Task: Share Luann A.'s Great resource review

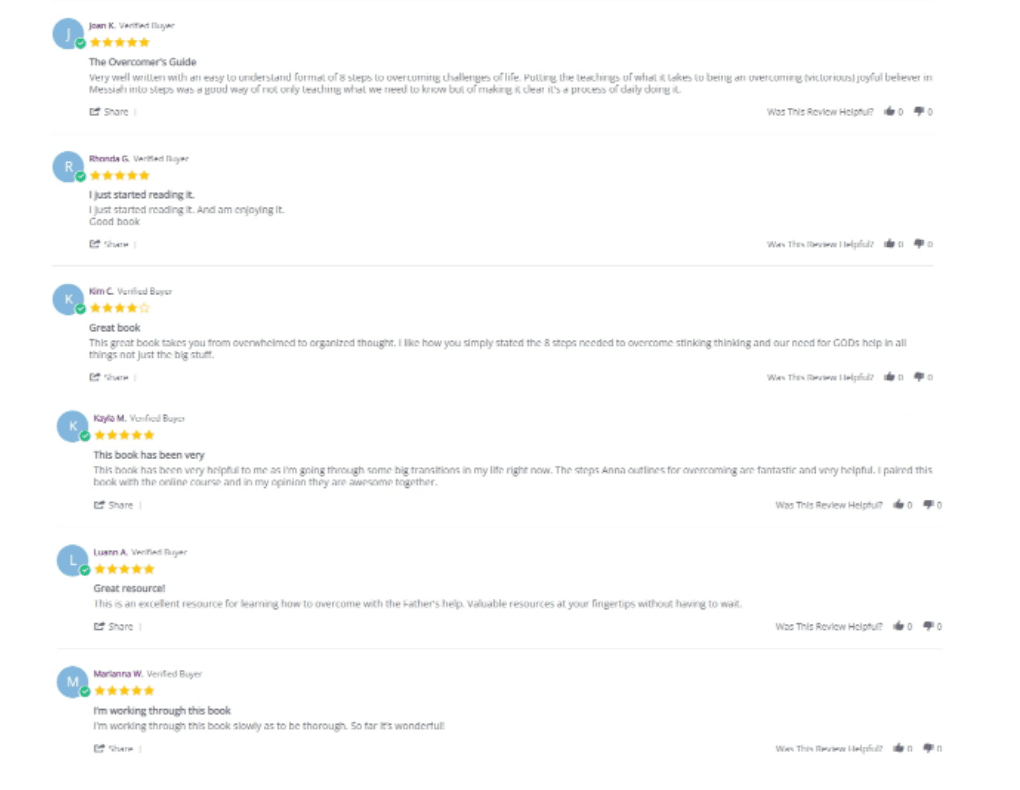Action: tap(114, 627)
